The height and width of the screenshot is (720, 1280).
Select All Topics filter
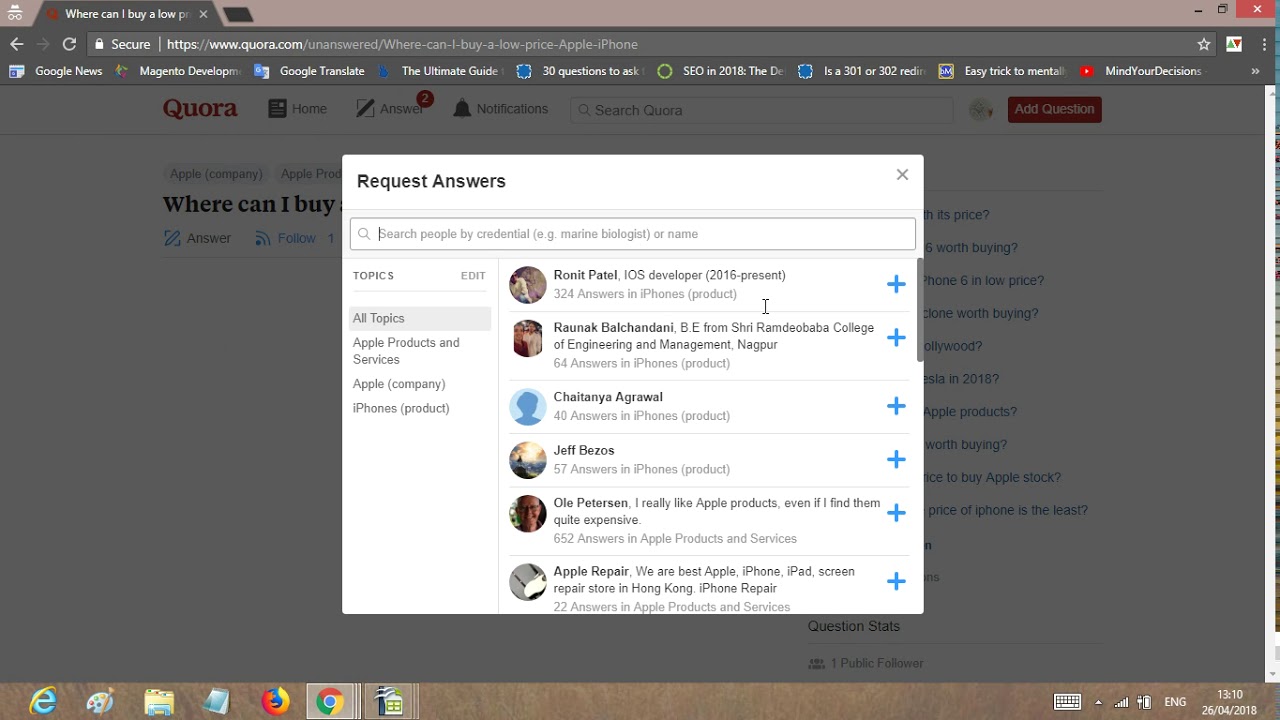[x=420, y=318]
